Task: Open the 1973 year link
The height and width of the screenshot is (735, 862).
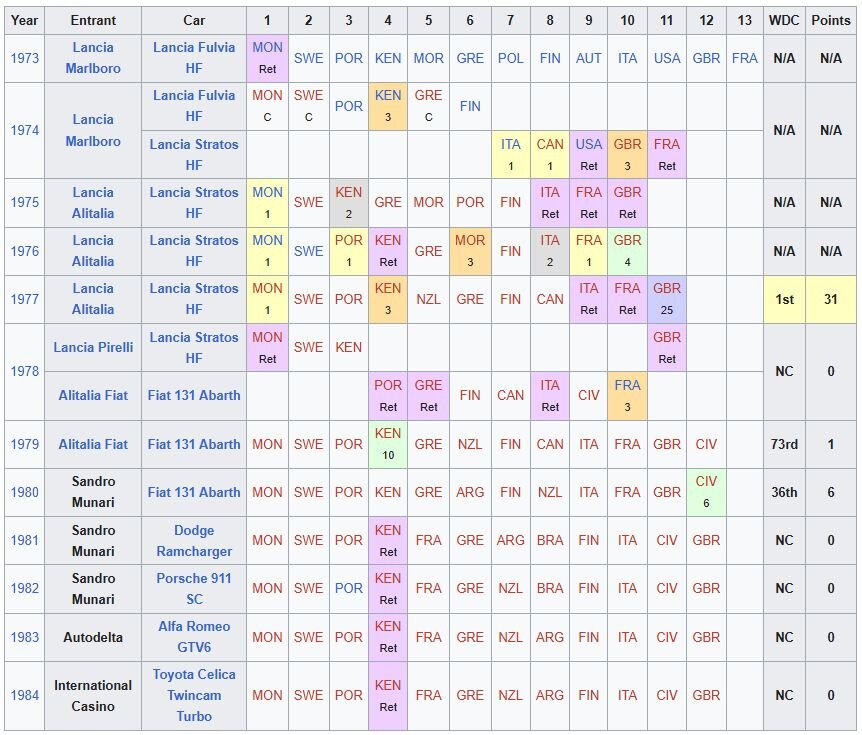Action: coord(24,58)
